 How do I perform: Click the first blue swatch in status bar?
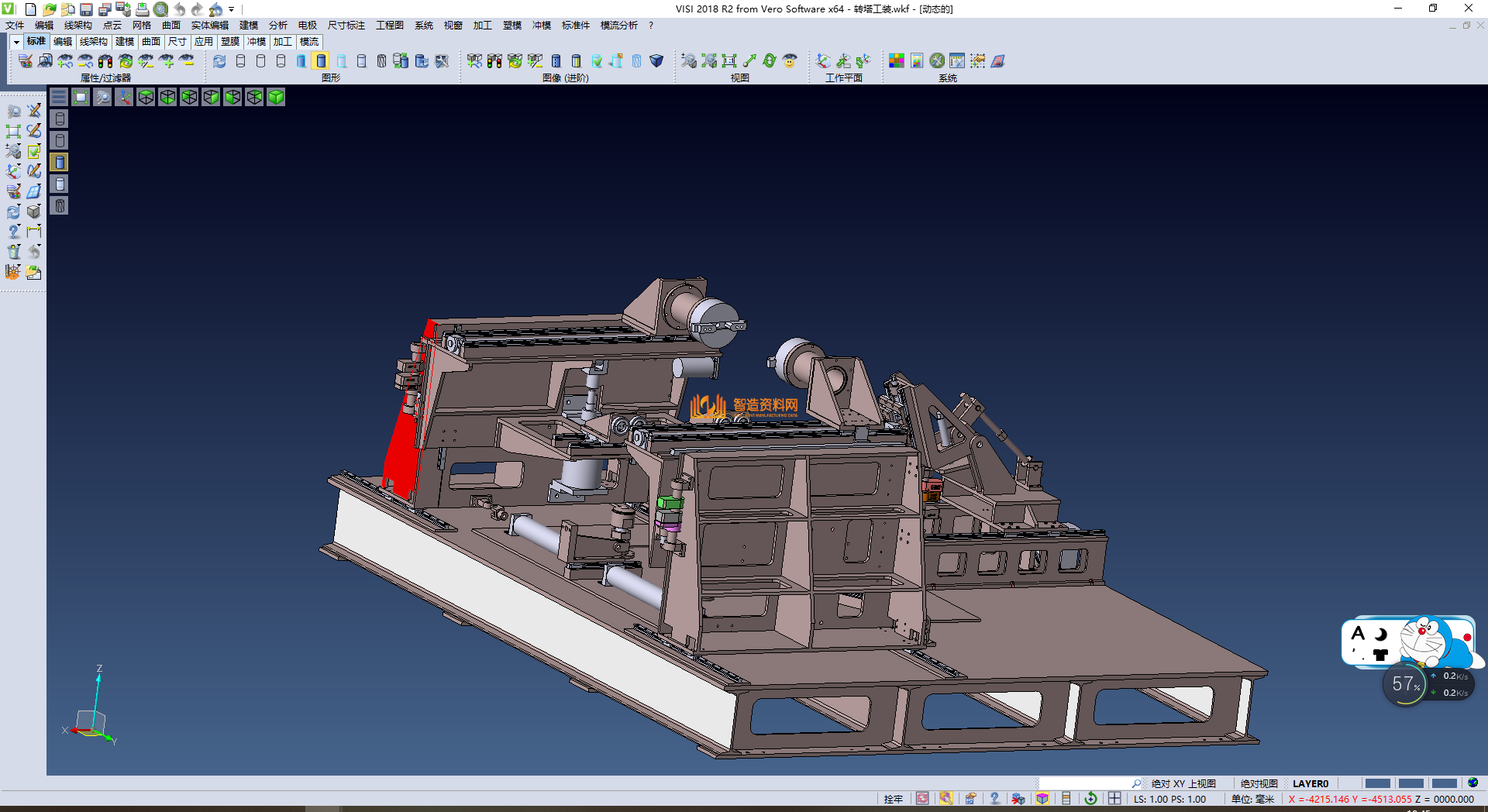point(1377,783)
